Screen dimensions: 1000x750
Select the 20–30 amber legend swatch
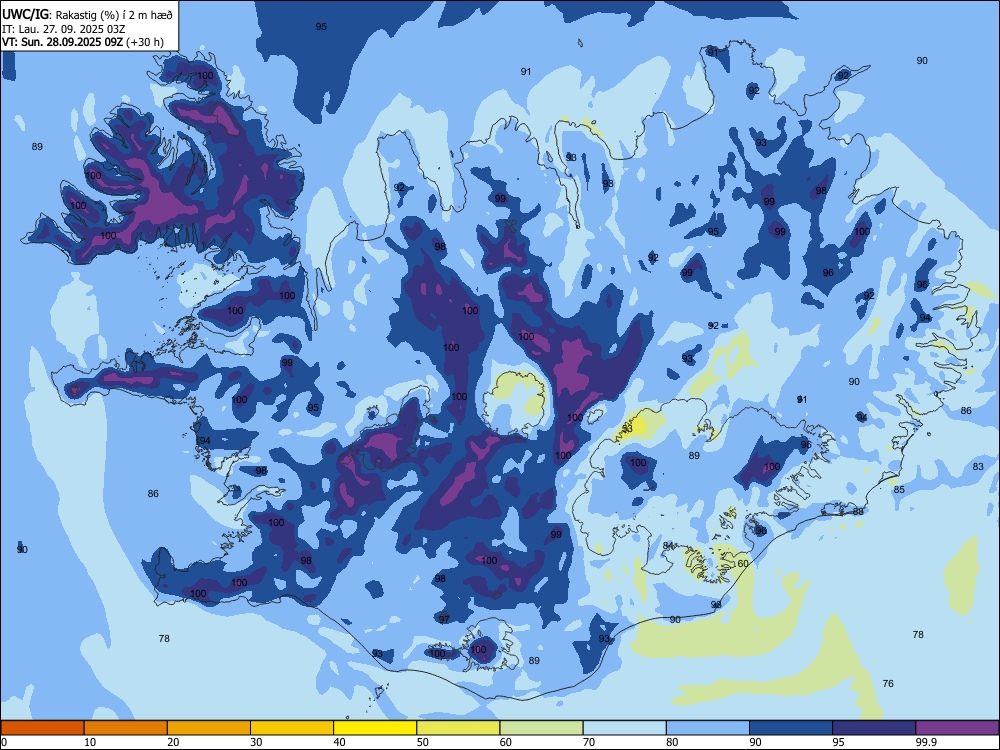[x=209, y=728]
